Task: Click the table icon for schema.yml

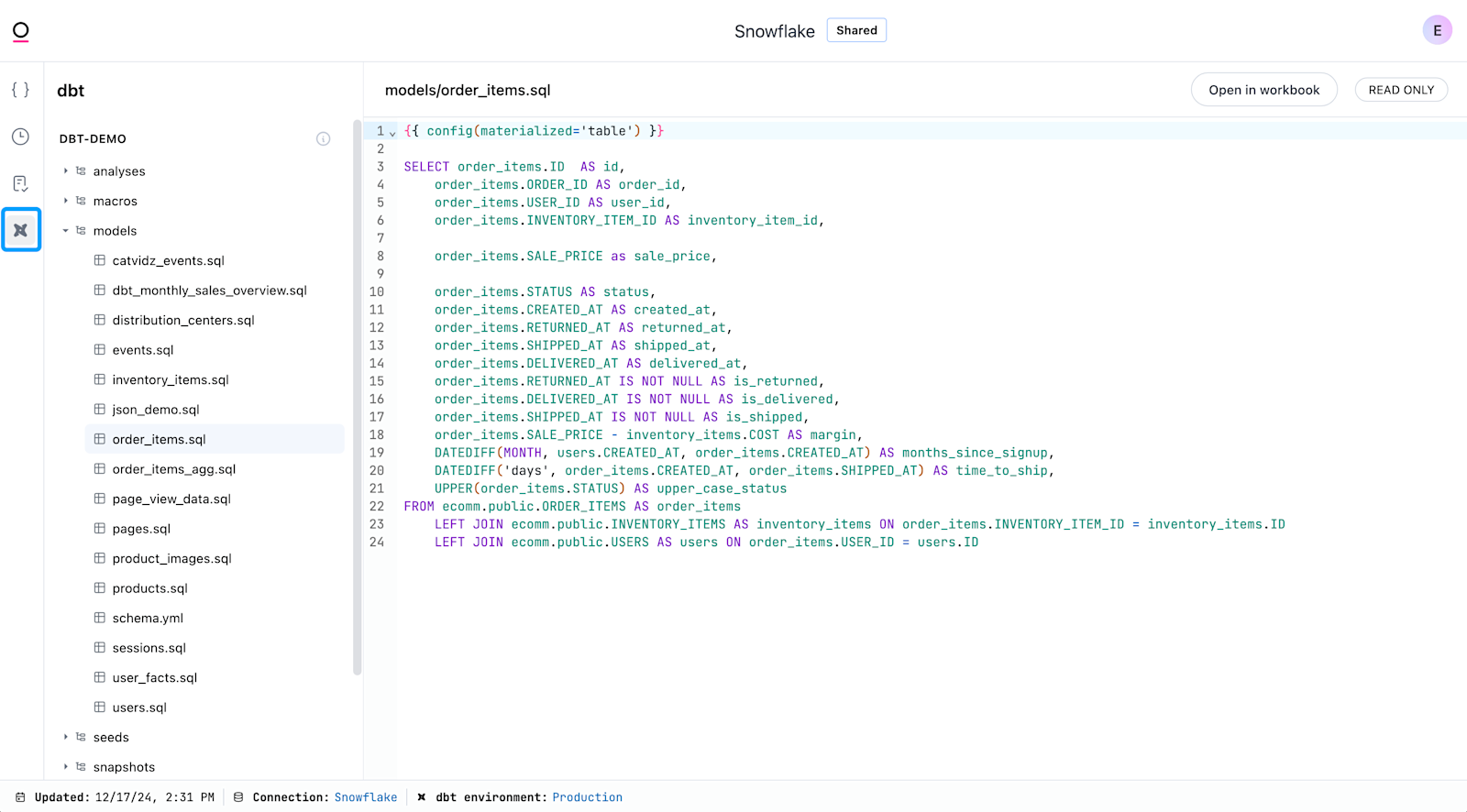Action: (99, 618)
